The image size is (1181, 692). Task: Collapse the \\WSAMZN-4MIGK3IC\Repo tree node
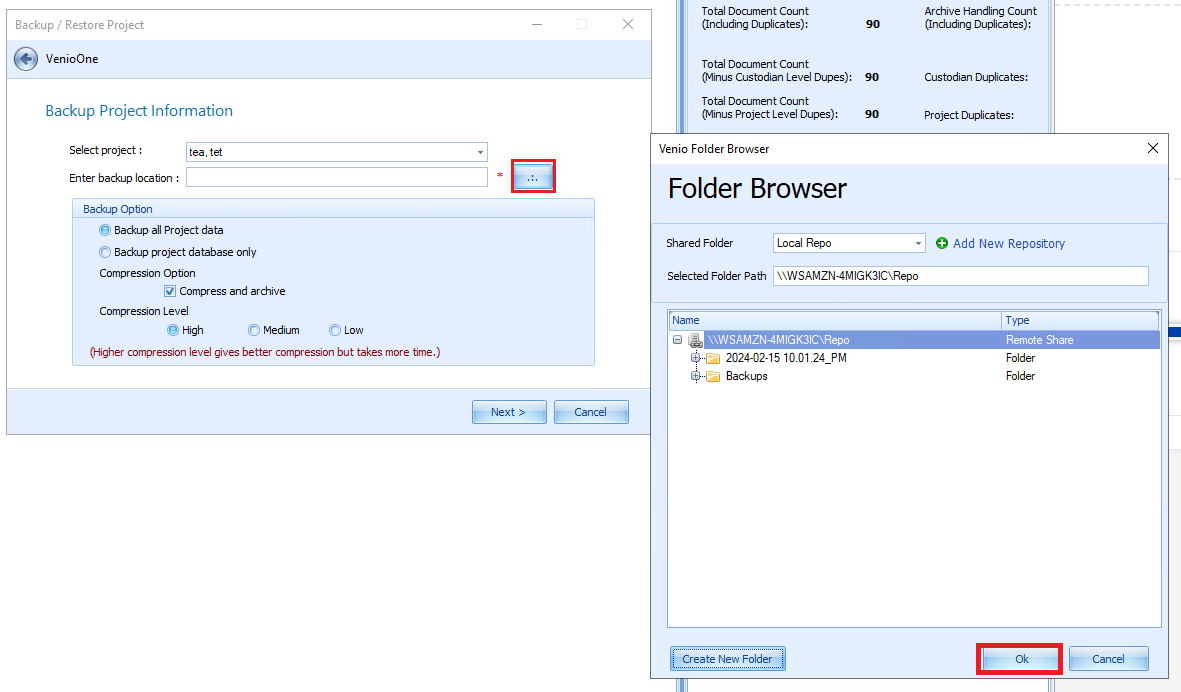(x=677, y=340)
